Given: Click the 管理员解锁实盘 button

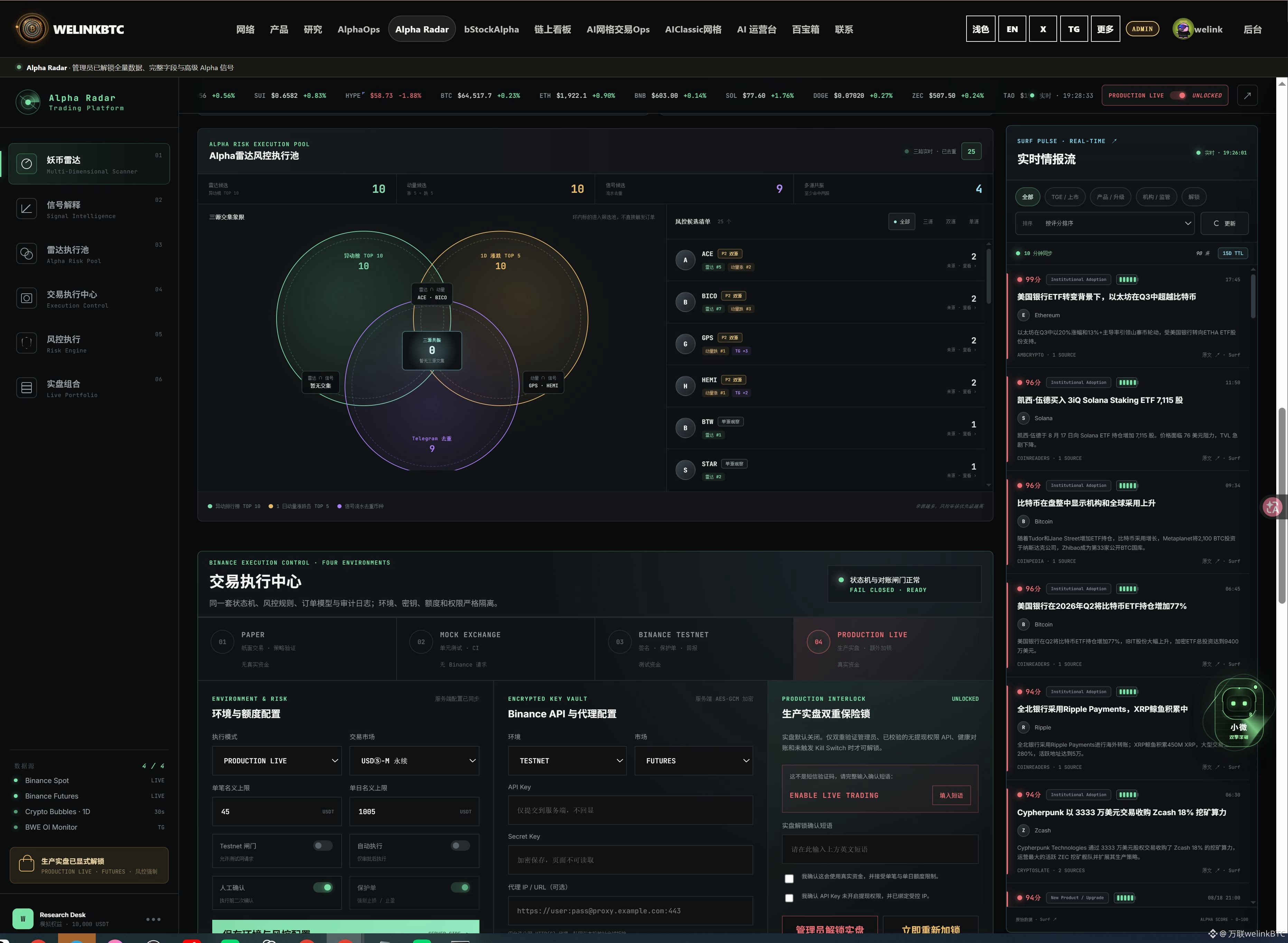Looking at the screenshot, I should point(830,925).
